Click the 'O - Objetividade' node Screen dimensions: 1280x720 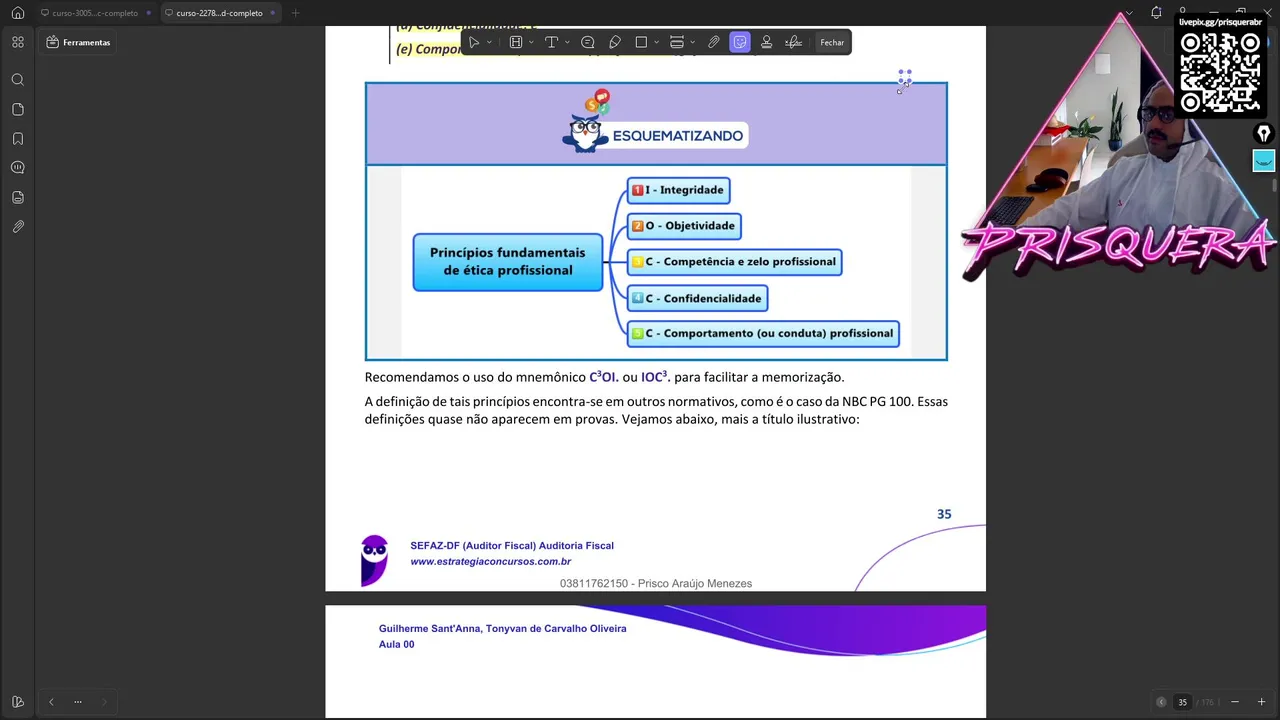pos(684,226)
